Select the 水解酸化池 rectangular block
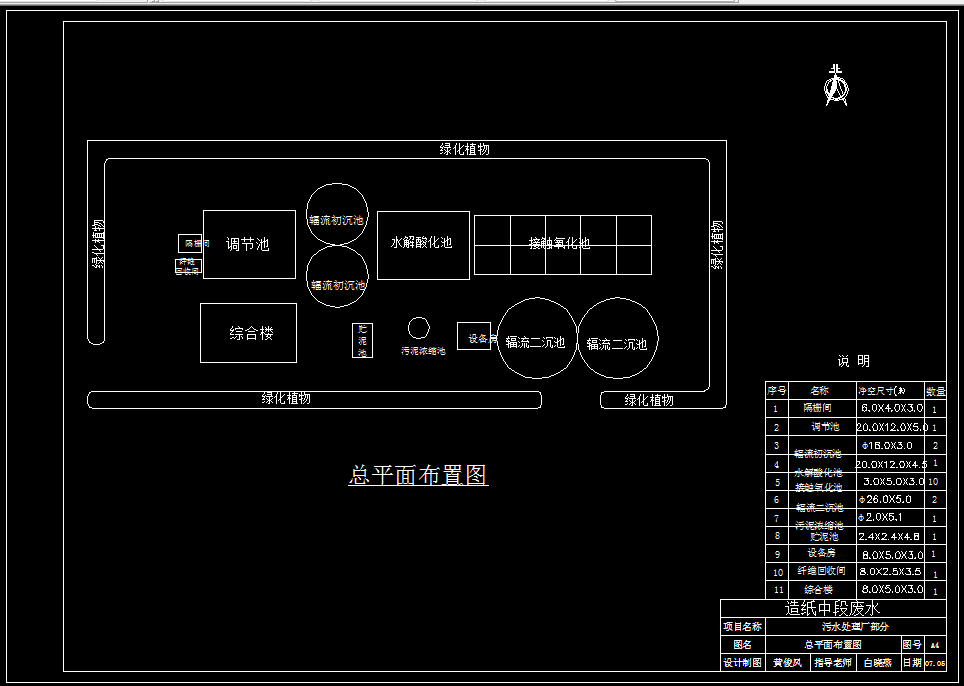This screenshot has height=686, width=964. (423, 244)
